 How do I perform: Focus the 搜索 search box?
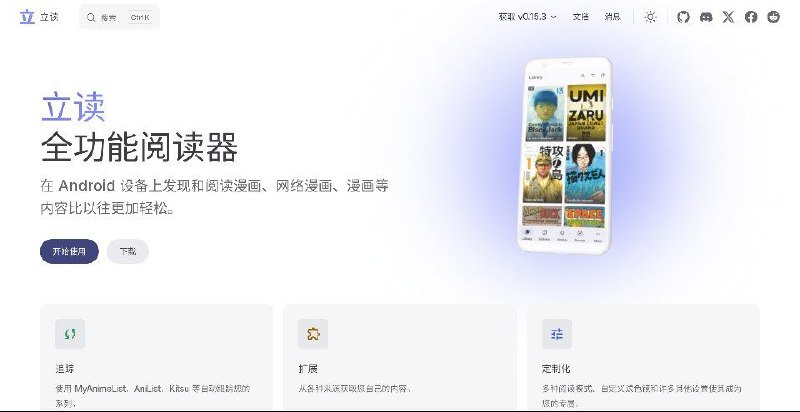coord(119,17)
